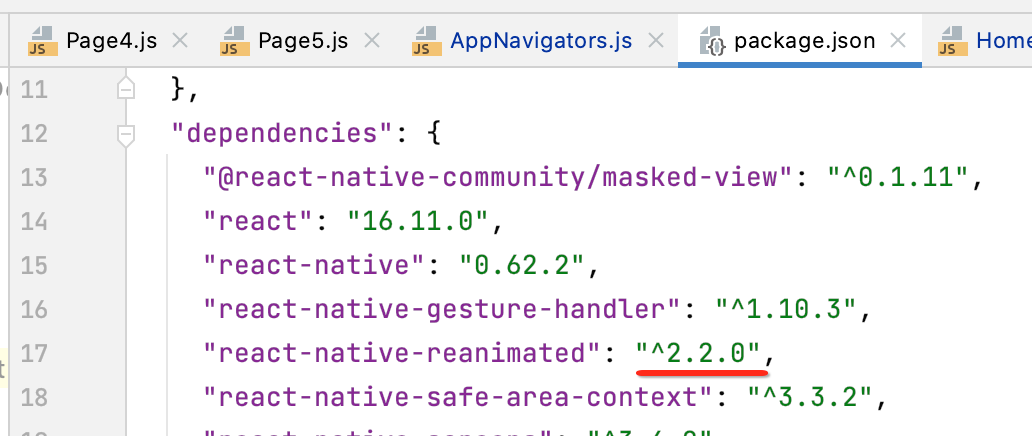The height and width of the screenshot is (436, 1032).
Task: Open the AppNavigators.js tab
Action: (540, 41)
